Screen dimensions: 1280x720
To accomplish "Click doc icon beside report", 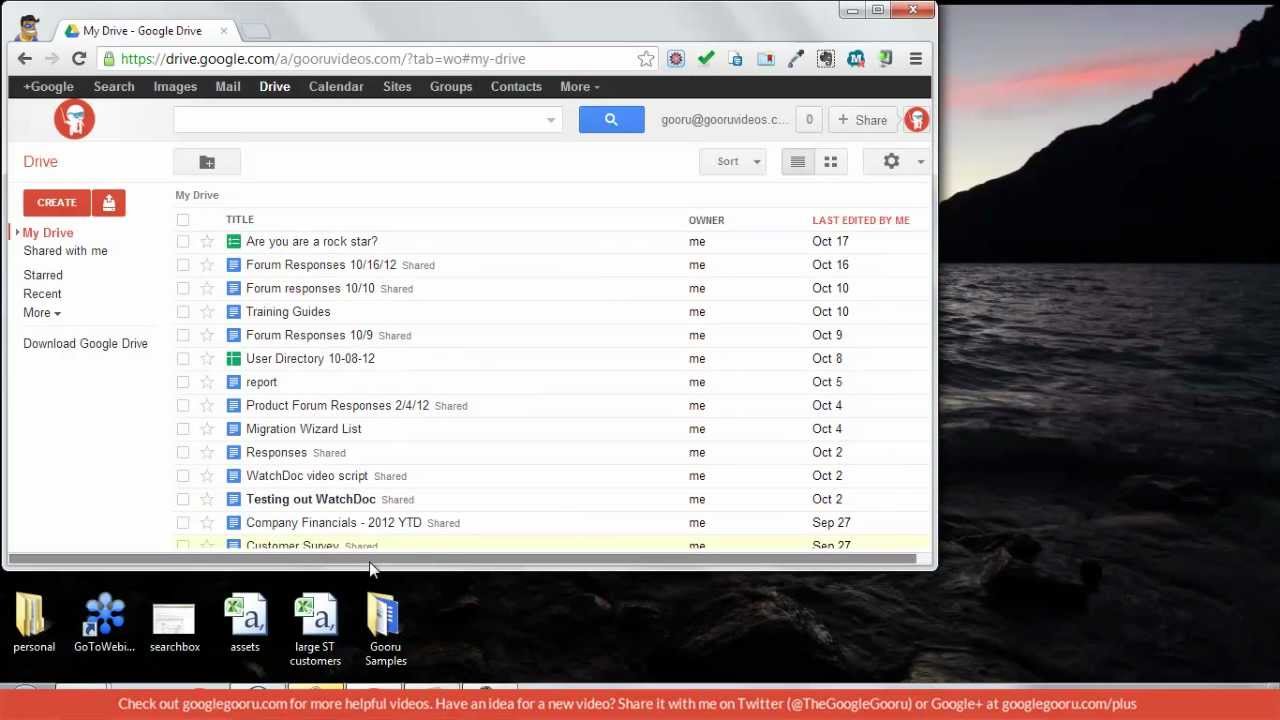I will pos(233,382).
